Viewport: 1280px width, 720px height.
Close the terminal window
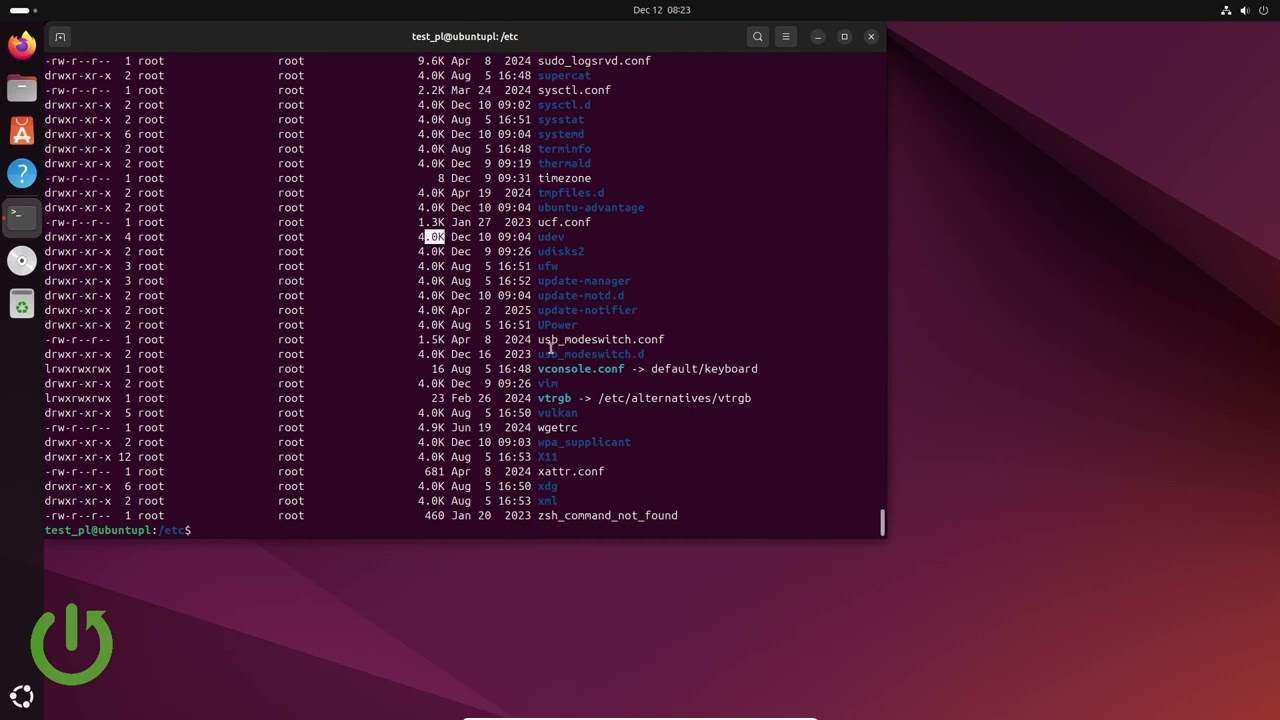point(871,37)
